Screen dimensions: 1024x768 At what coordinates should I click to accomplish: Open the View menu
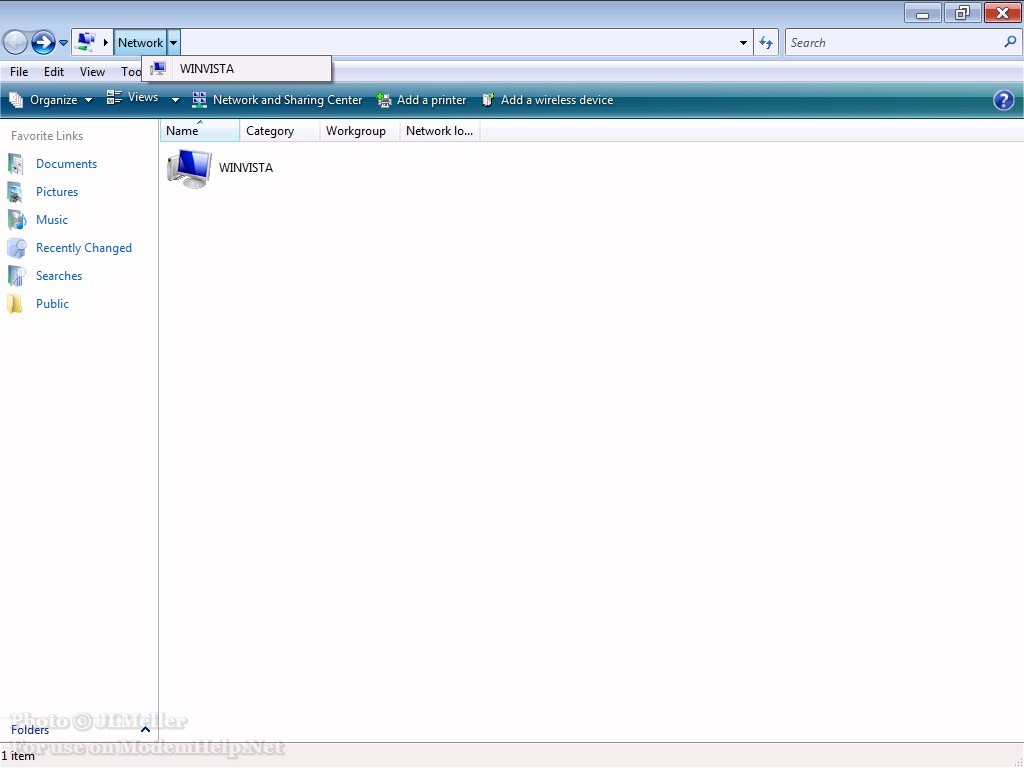(92, 72)
